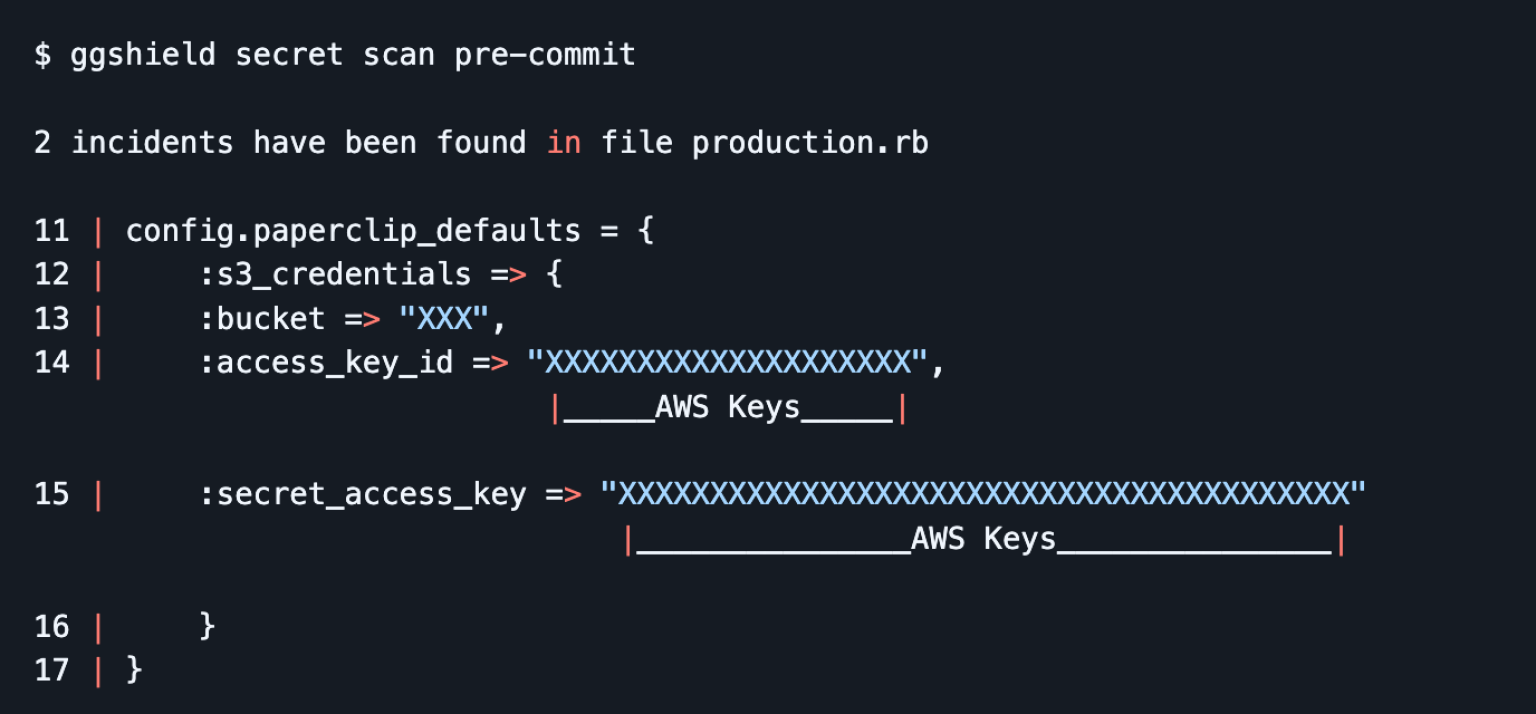Click the ggshield command name

(x=142, y=54)
